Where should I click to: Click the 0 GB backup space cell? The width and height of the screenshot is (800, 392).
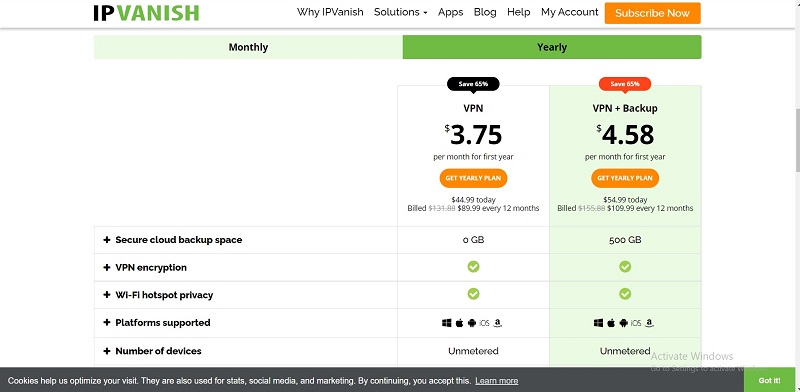[473, 240]
